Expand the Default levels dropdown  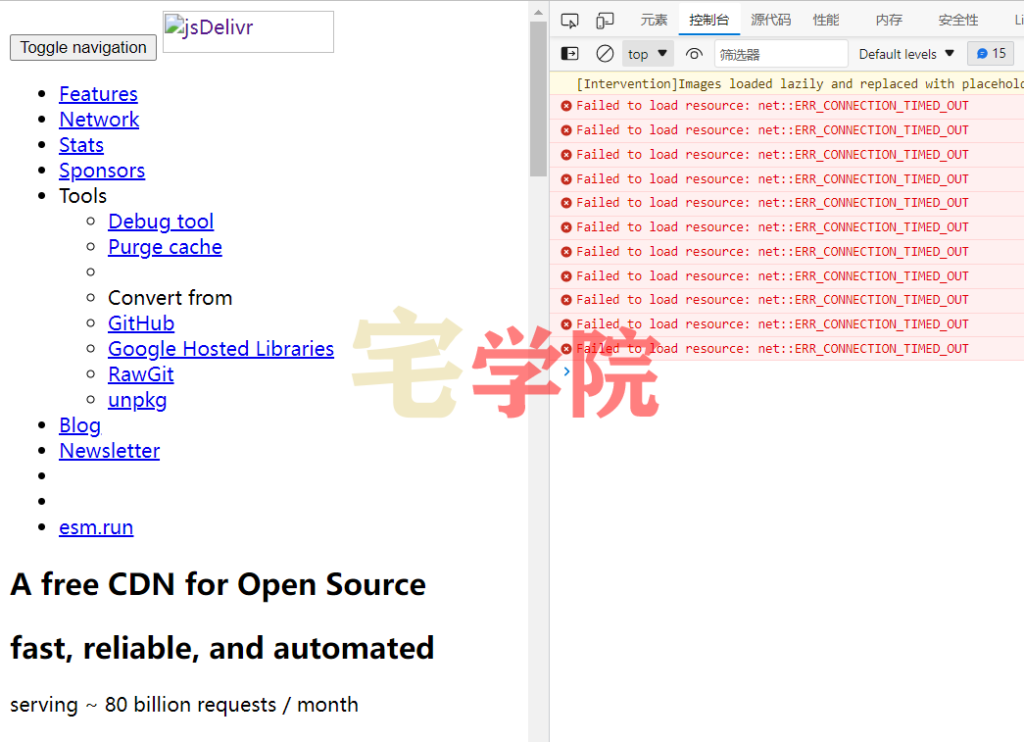[906, 54]
